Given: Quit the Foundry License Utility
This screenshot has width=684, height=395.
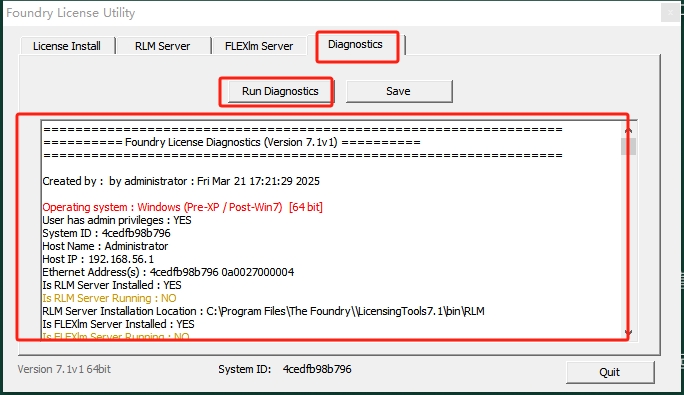Looking at the screenshot, I should pos(610,372).
